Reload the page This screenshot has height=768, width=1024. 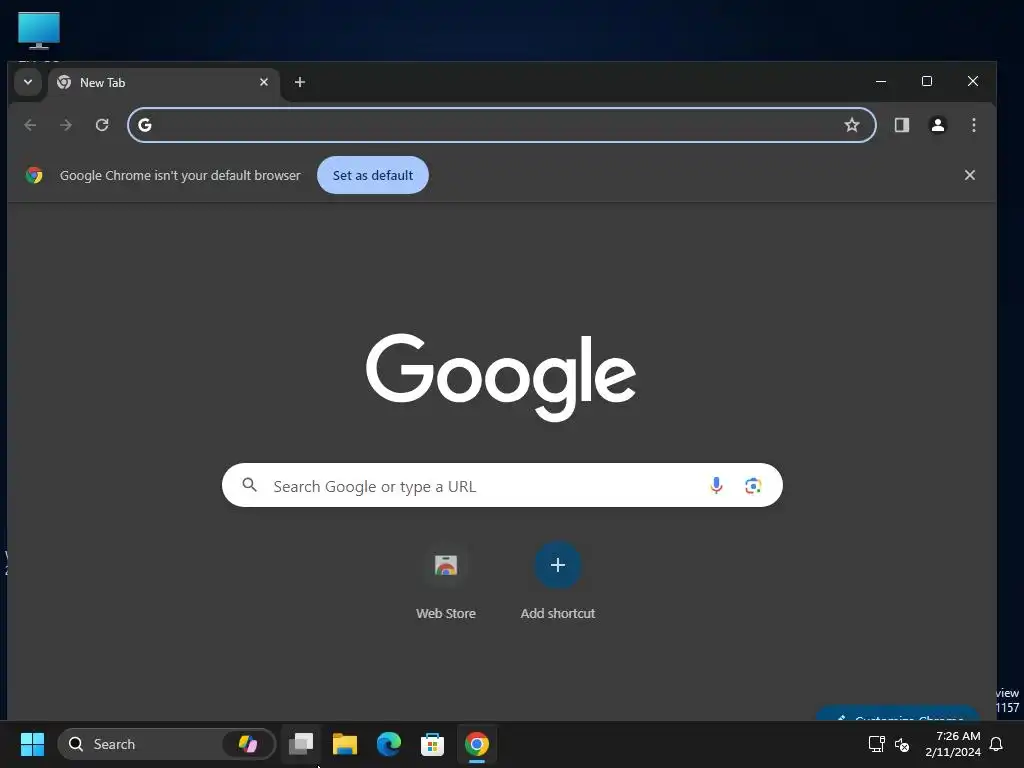102,125
